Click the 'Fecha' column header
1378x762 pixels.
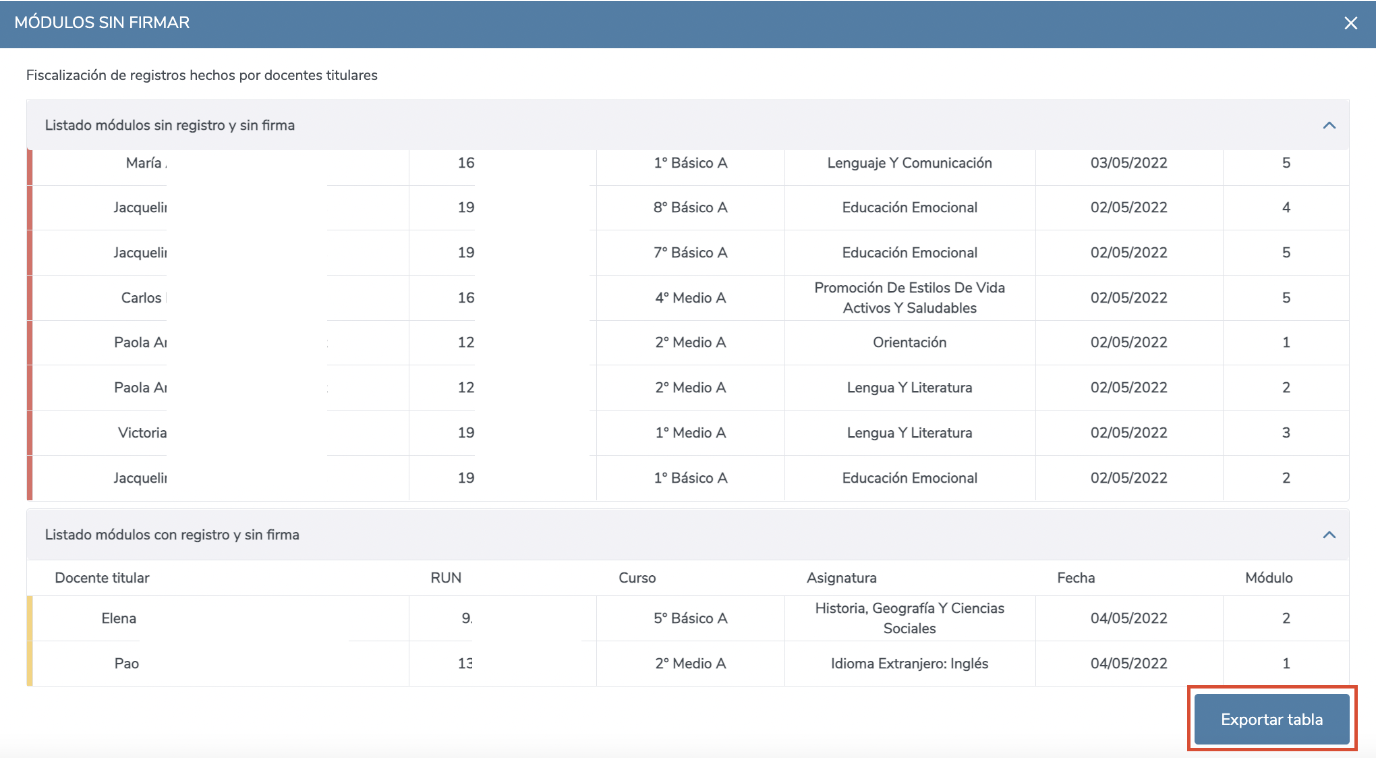pos(1076,578)
